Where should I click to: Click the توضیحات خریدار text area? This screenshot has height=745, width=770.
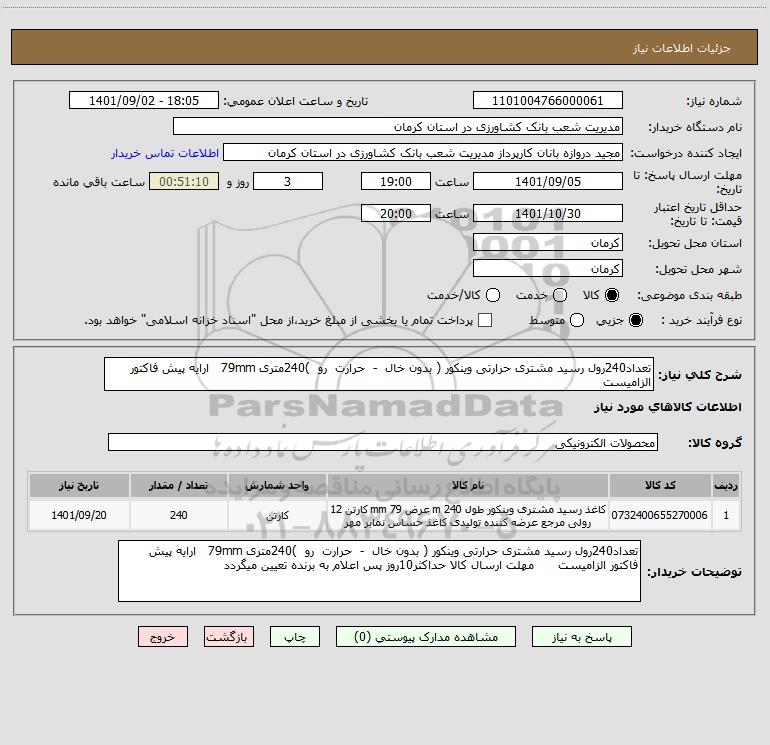(x=379, y=571)
